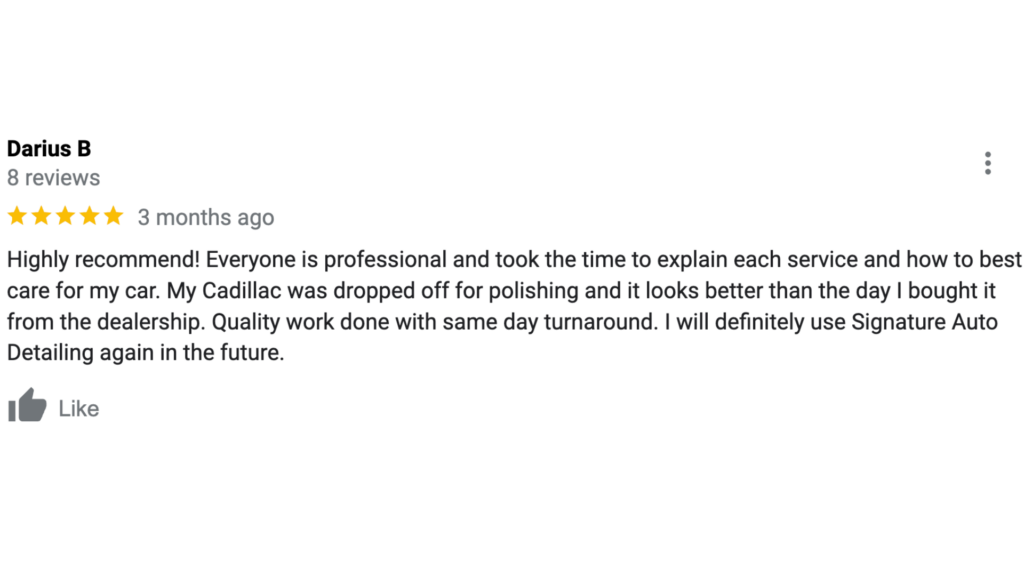Click the '3 months ago' timestamp
This screenshot has width=1024, height=576.
pos(206,217)
